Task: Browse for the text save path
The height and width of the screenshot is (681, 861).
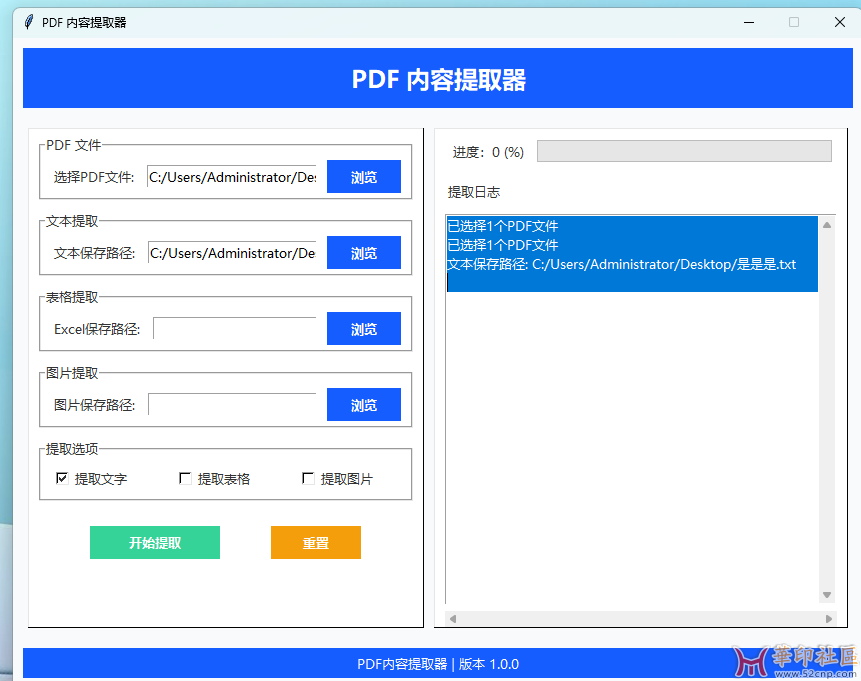Action: point(363,253)
